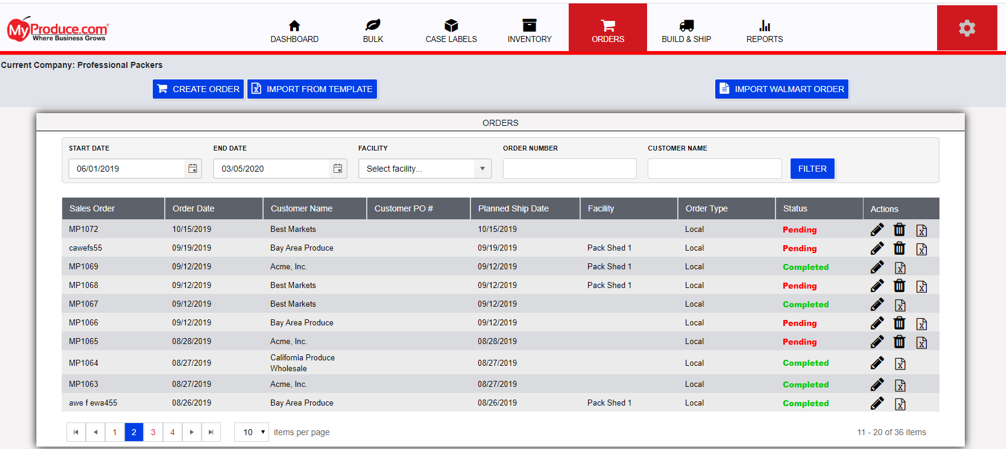
Task: Export order MP1068 using the Excel icon
Action: [921, 286]
